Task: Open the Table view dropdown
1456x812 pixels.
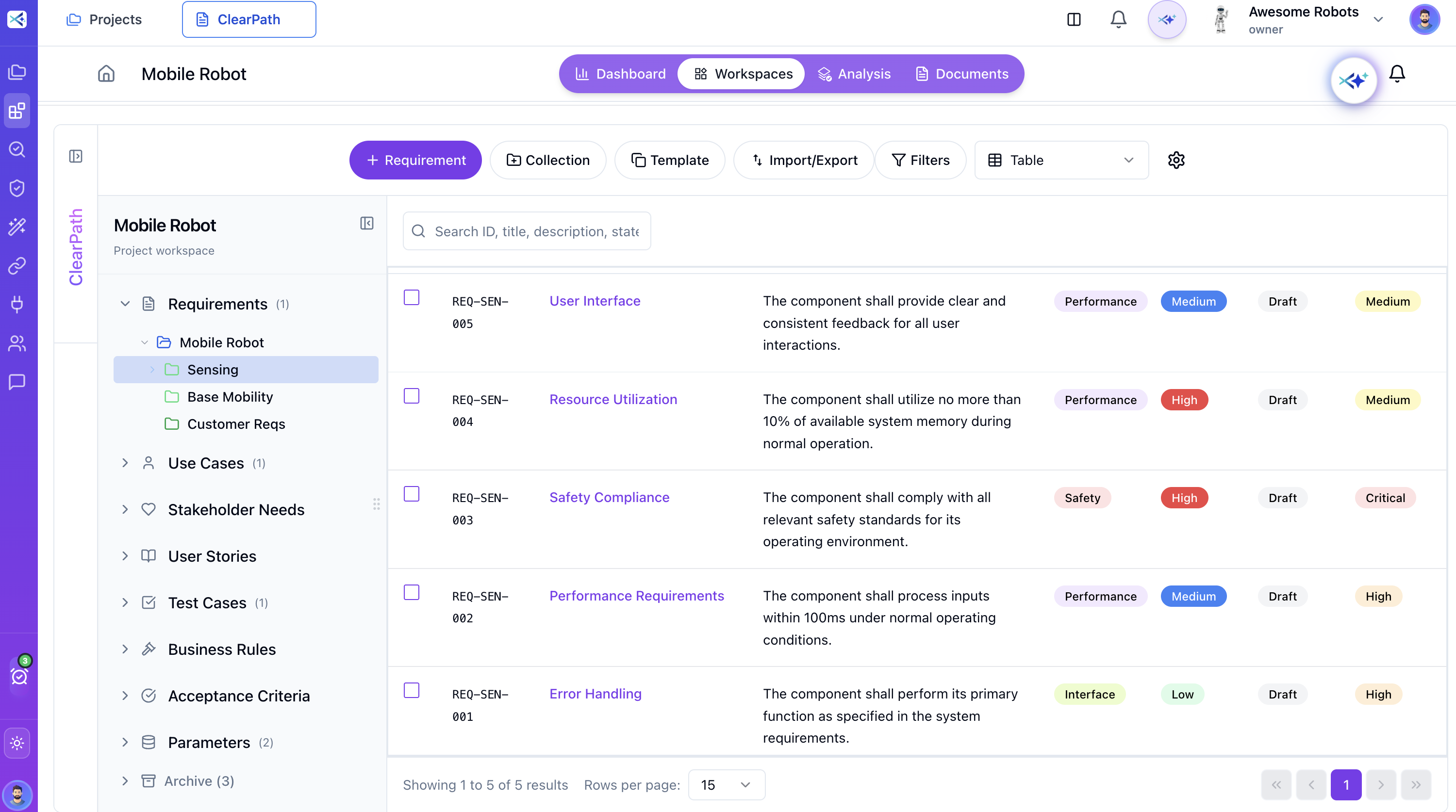Action: (x=1061, y=160)
